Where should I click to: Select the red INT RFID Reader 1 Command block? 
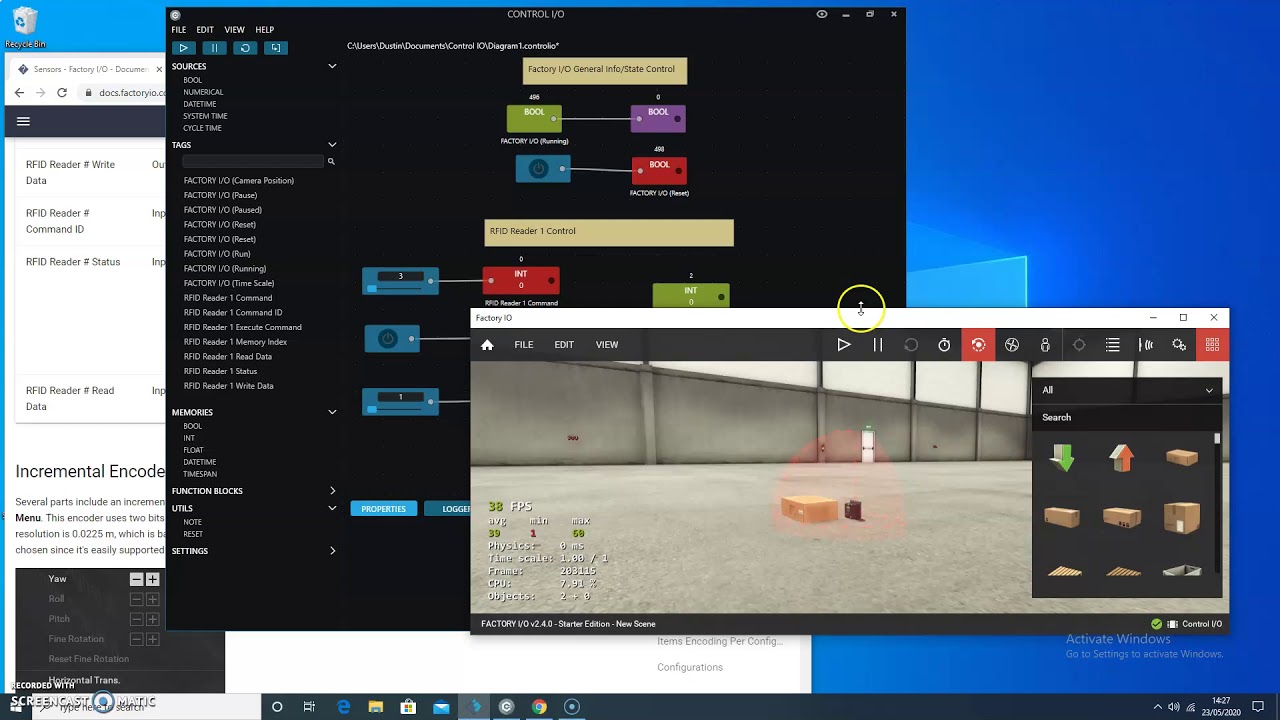coord(521,281)
